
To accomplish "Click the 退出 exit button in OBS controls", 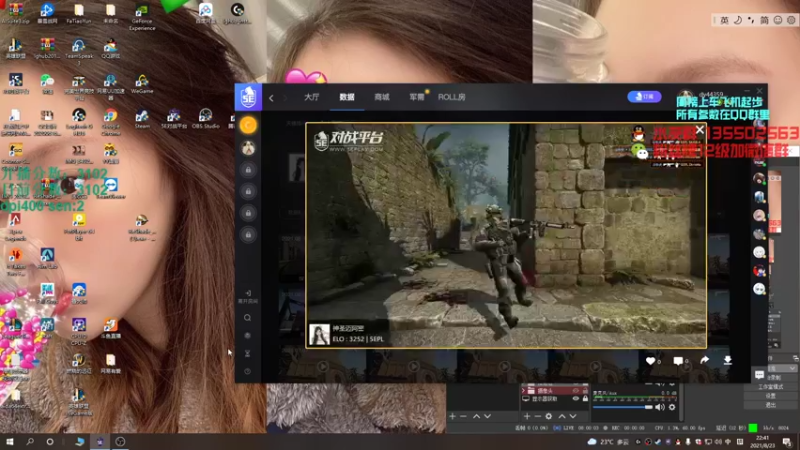I will point(770,405).
